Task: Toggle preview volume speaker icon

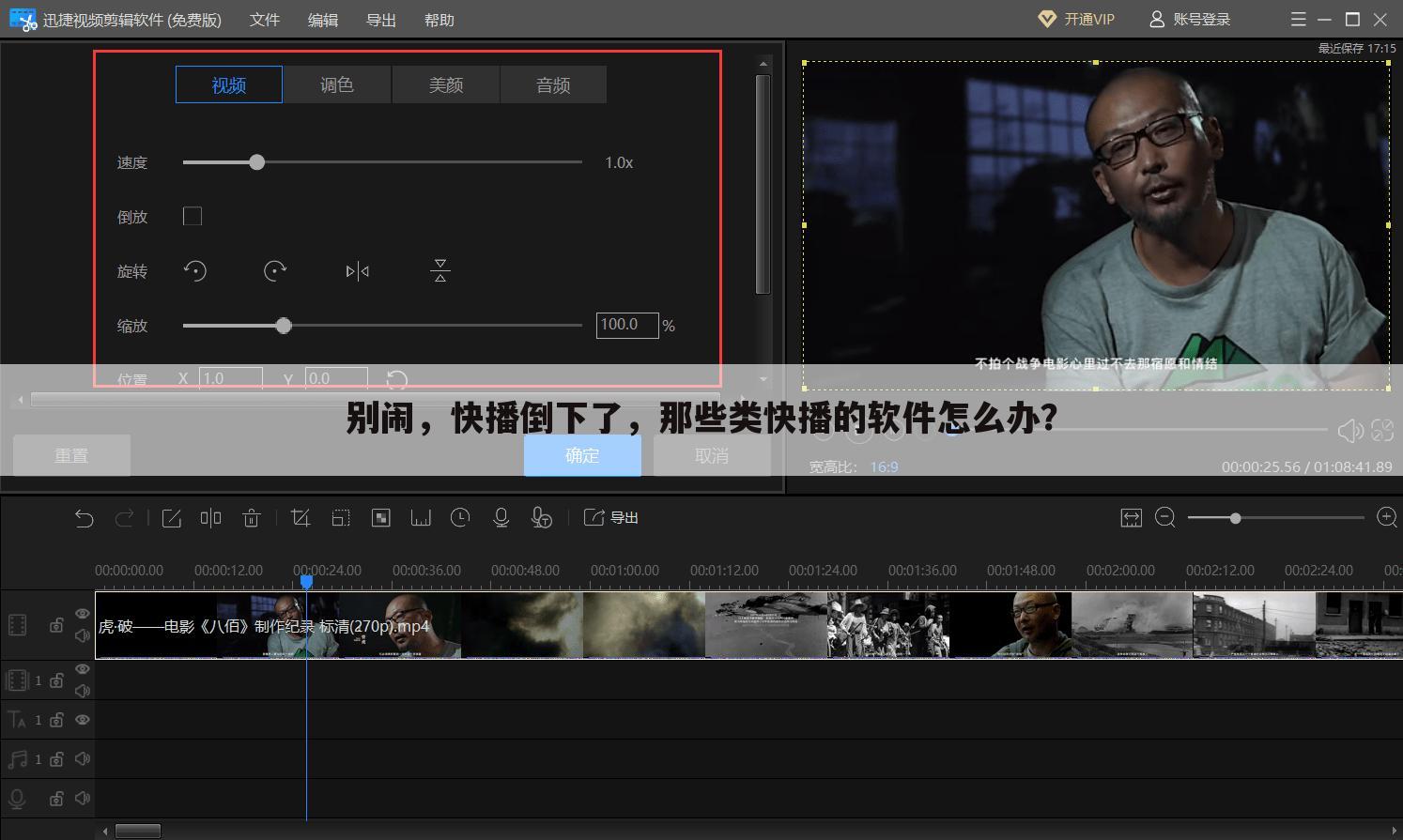Action: coord(1349,431)
